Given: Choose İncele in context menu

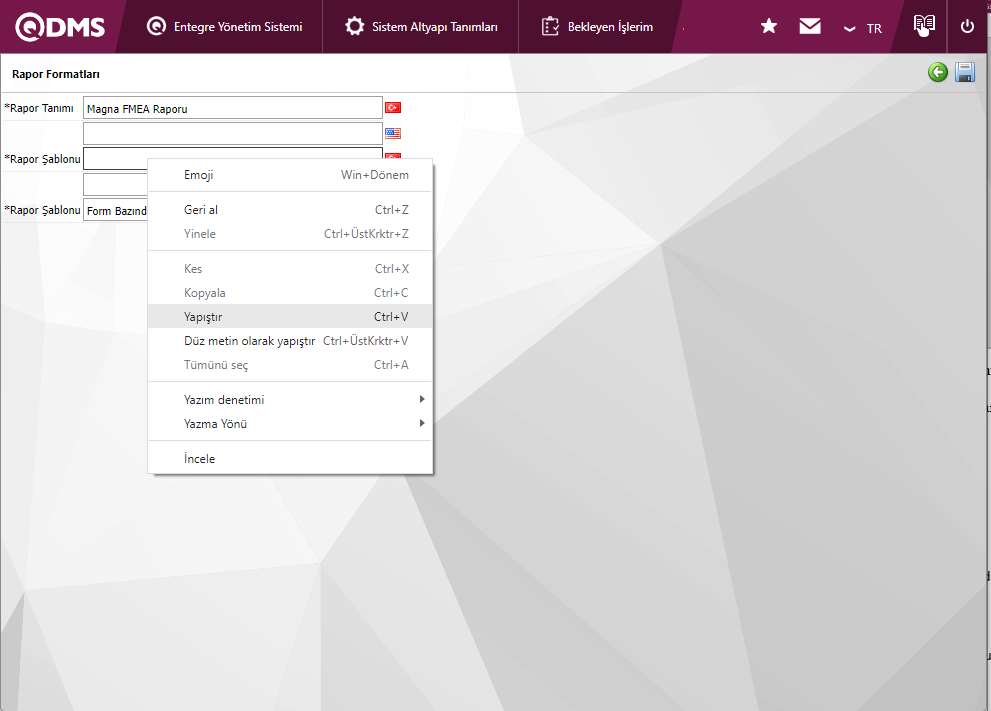Looking at the screenshot, I should click(x=290, y=459).
